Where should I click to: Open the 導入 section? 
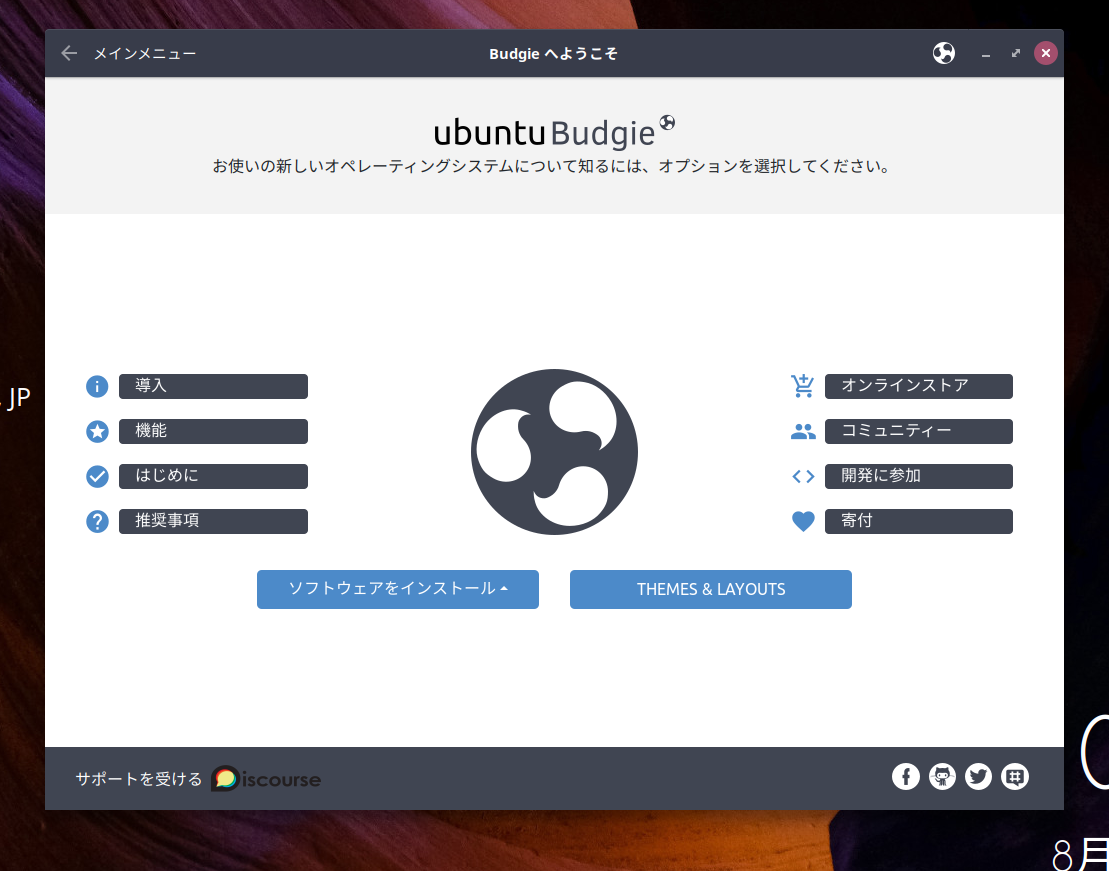click(x=213, y=386)
